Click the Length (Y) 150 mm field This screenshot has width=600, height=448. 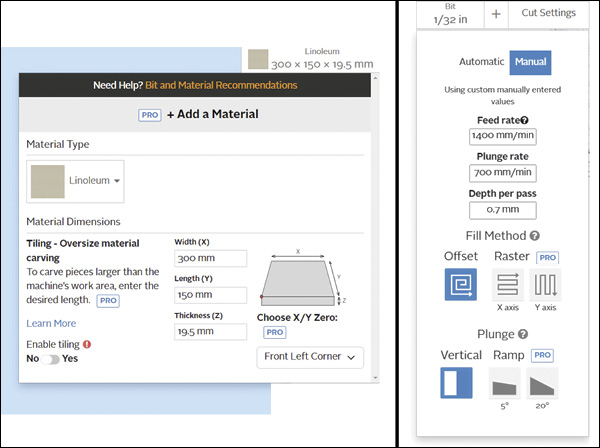210,295
